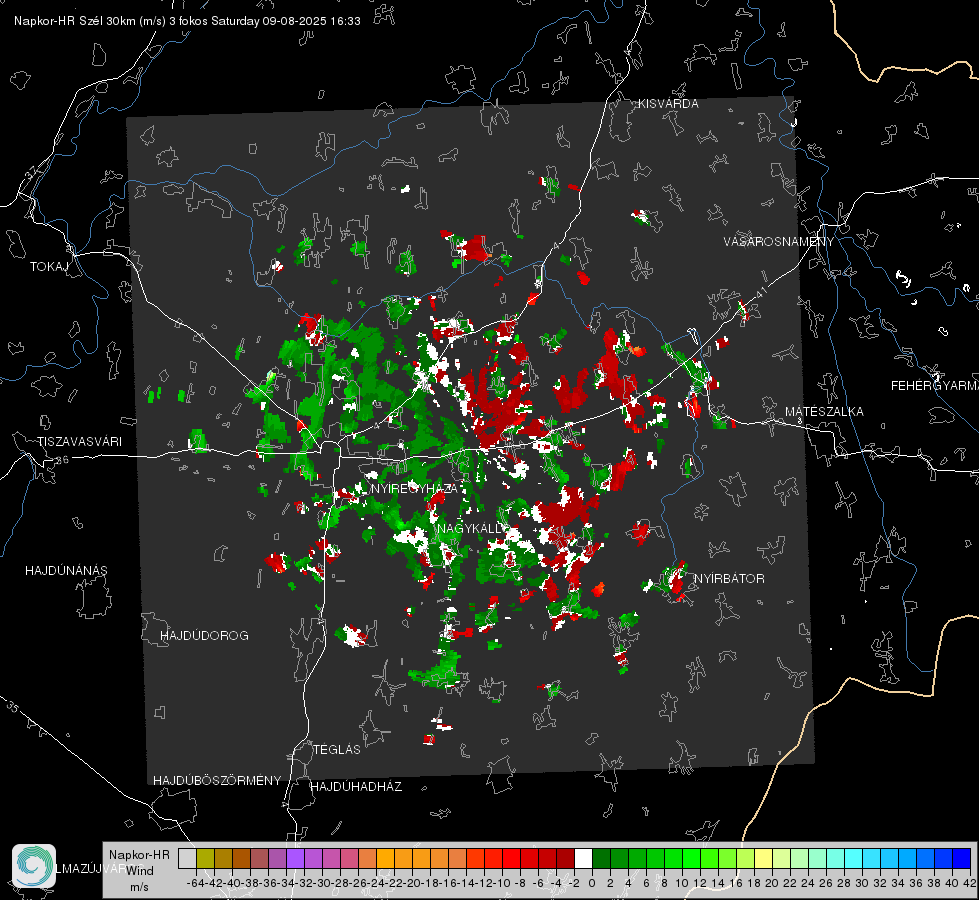This screenshot has height=900, width=979.
Task: Select the TOKAJ label on the map
Action: (x=49, y=267)
